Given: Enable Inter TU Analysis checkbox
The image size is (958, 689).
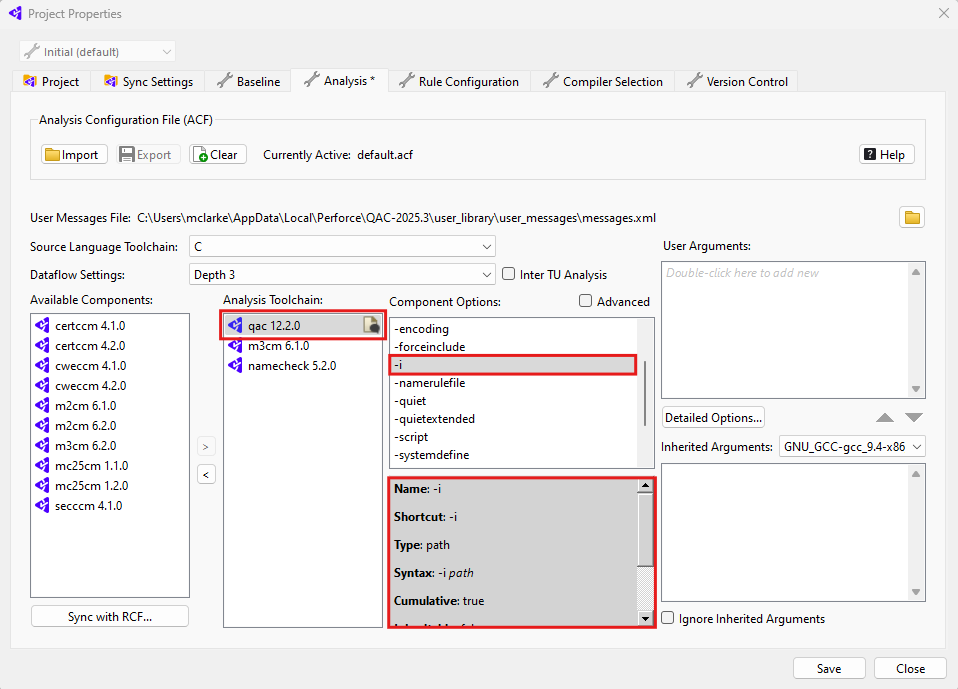Looking at the screenshot, I should click(509, 274).
